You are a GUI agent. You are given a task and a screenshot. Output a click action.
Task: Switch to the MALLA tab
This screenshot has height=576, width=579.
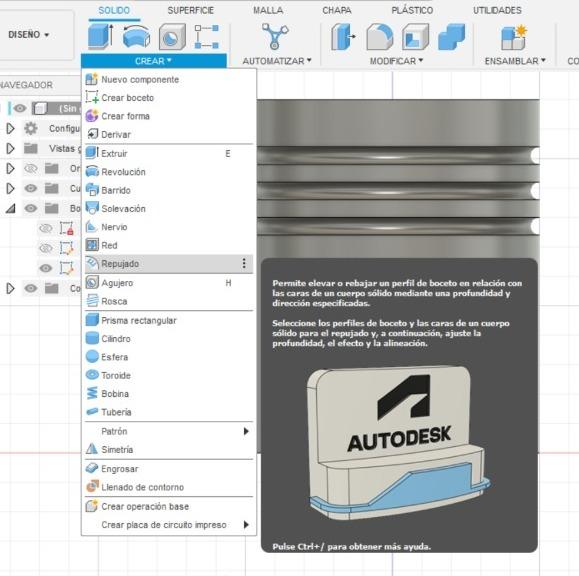(x=268, y=10)
